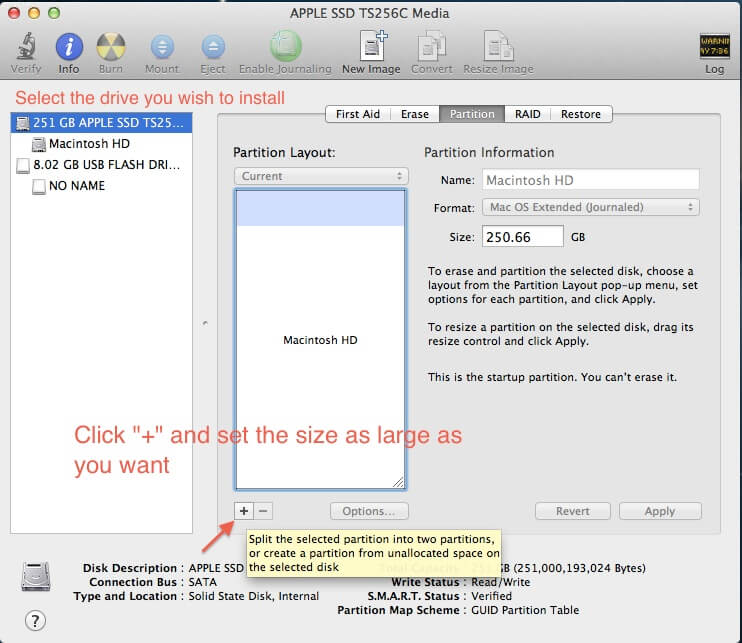Open the Format Mac OS Extended dropdown

coord(591,207)
